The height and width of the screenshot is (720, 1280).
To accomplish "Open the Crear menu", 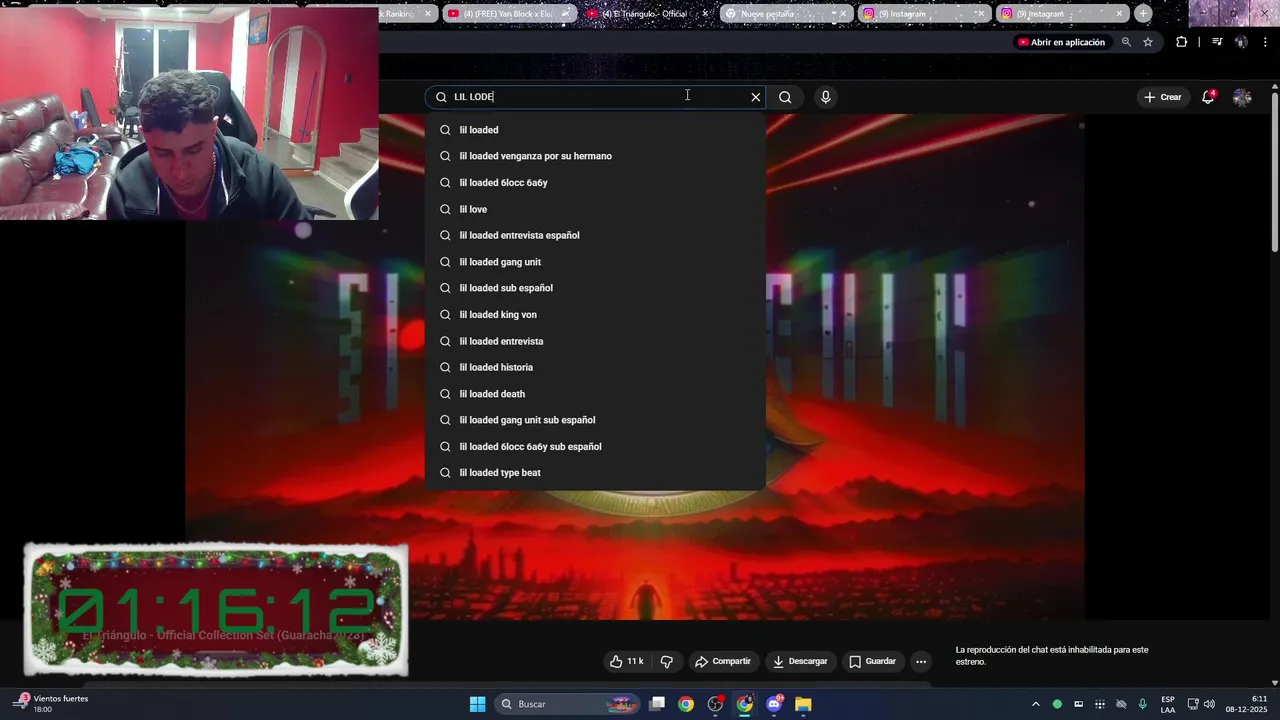I will click(1163, 97).
